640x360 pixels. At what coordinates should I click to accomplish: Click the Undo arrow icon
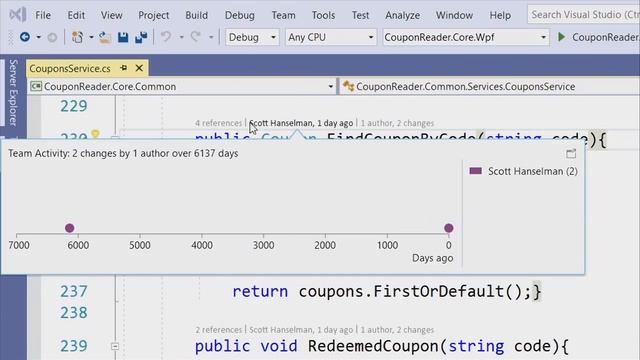point(166,37)
